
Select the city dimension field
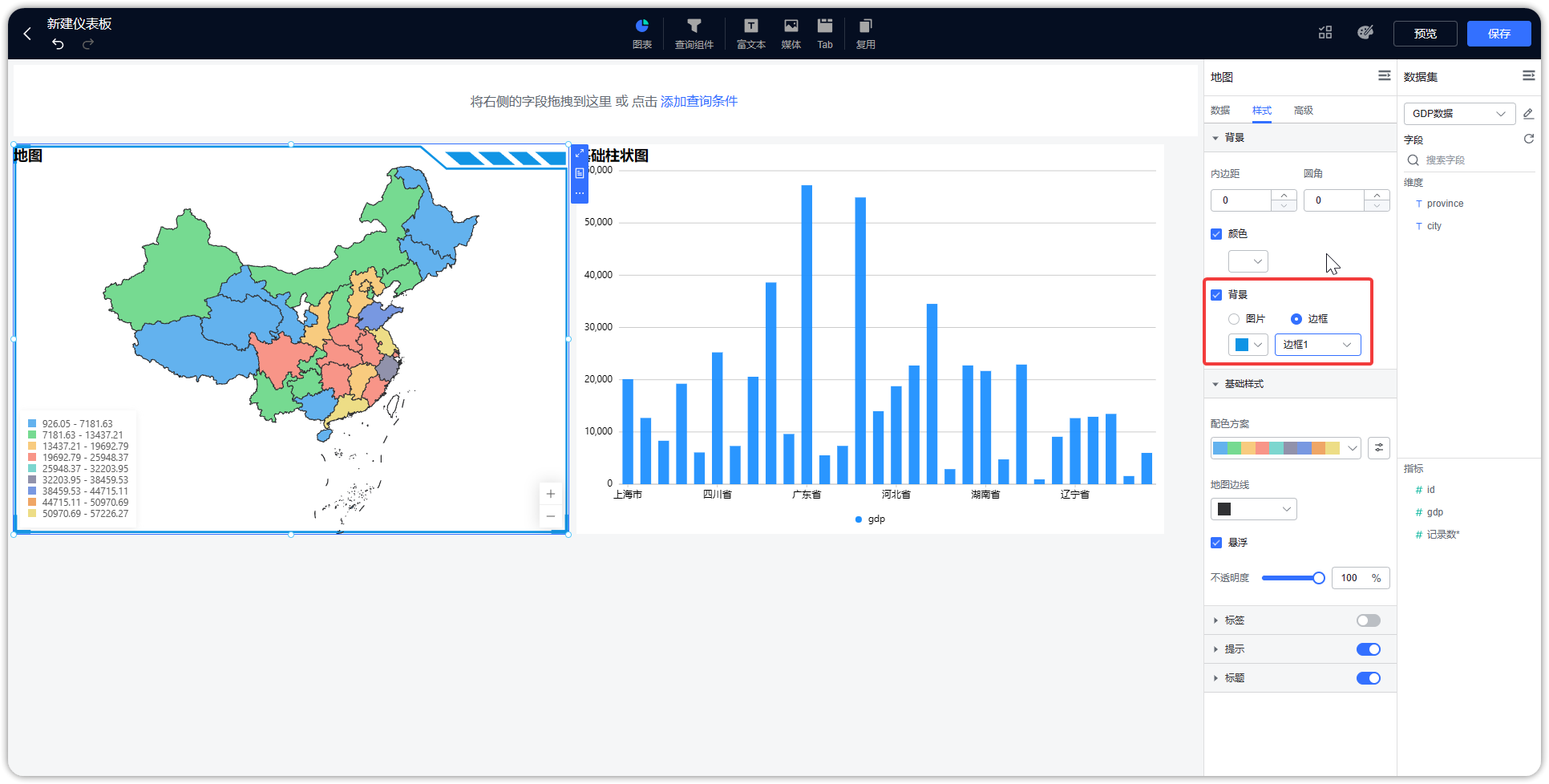[x=1434, y=226]
